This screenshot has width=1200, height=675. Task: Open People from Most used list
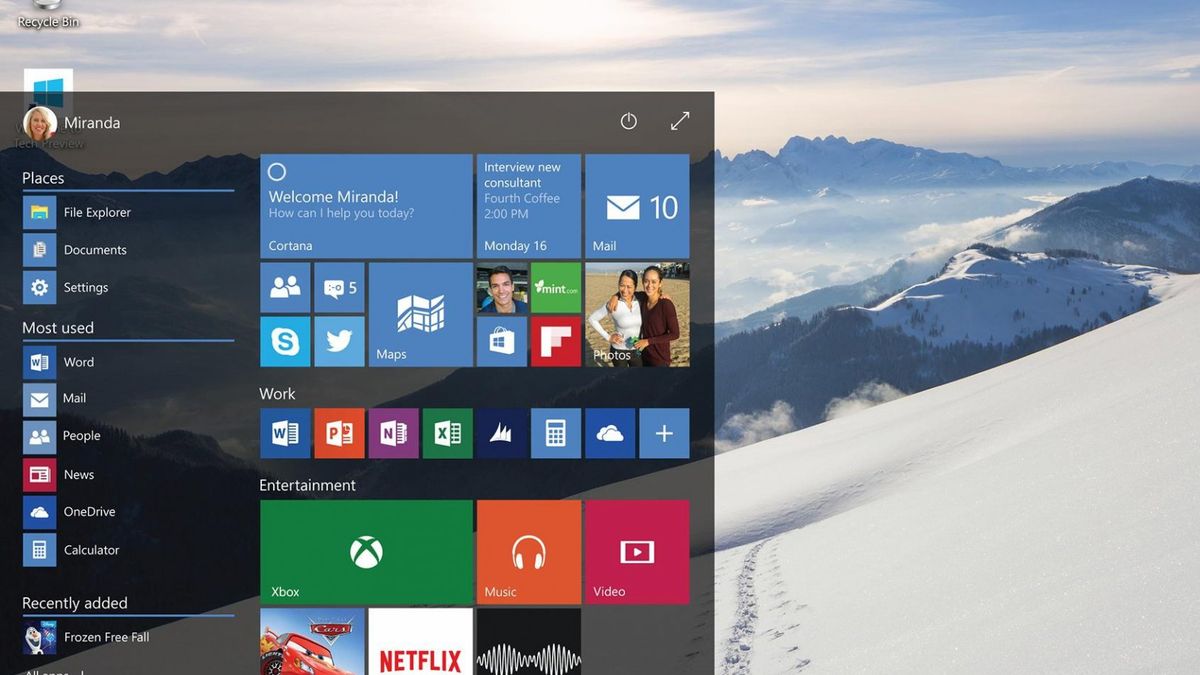(x=128, y=437)
